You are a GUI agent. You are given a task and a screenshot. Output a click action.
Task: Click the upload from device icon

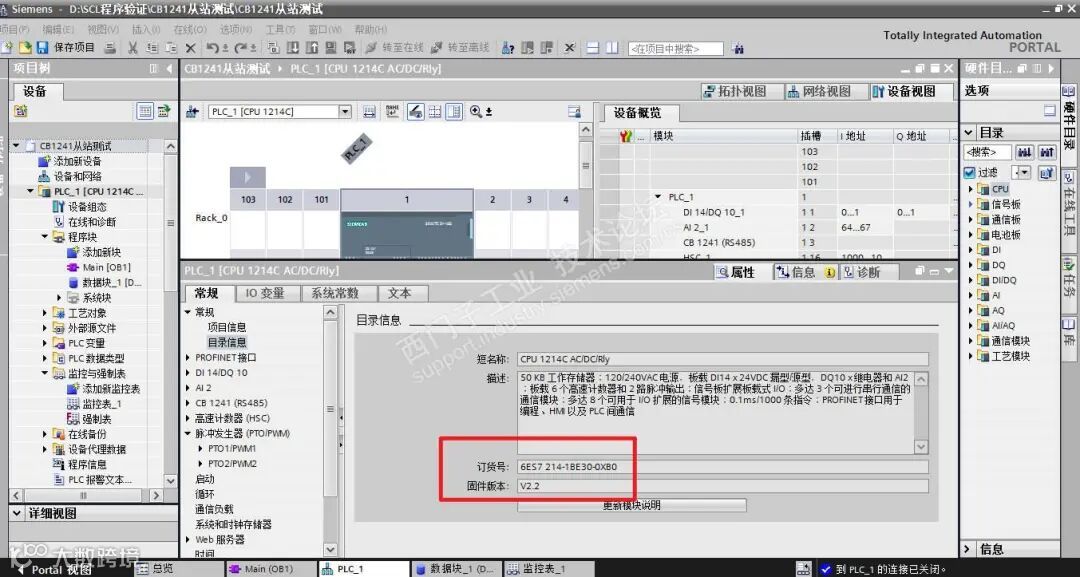pos(311,48)
